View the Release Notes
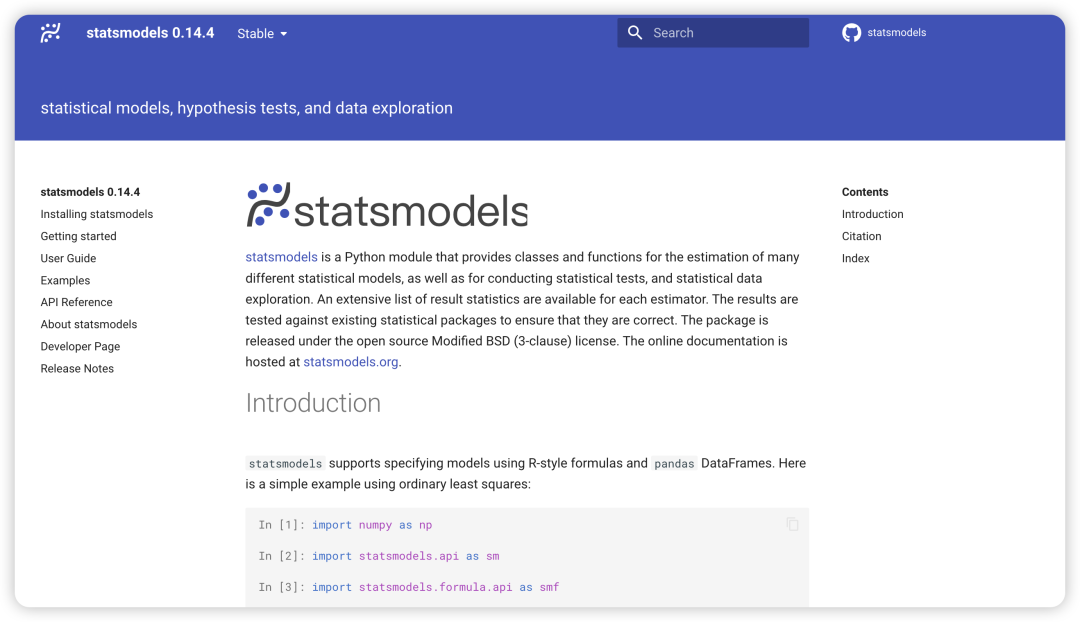 click(78, 368)
